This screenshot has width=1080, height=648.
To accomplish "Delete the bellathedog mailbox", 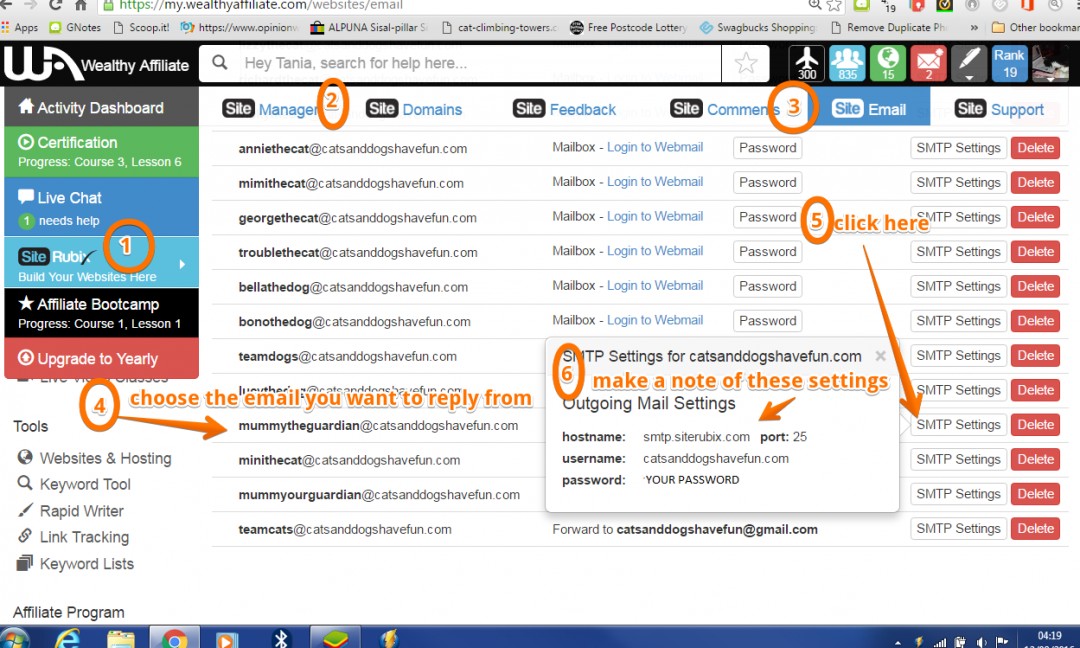I will click(x=1035, y=286).
